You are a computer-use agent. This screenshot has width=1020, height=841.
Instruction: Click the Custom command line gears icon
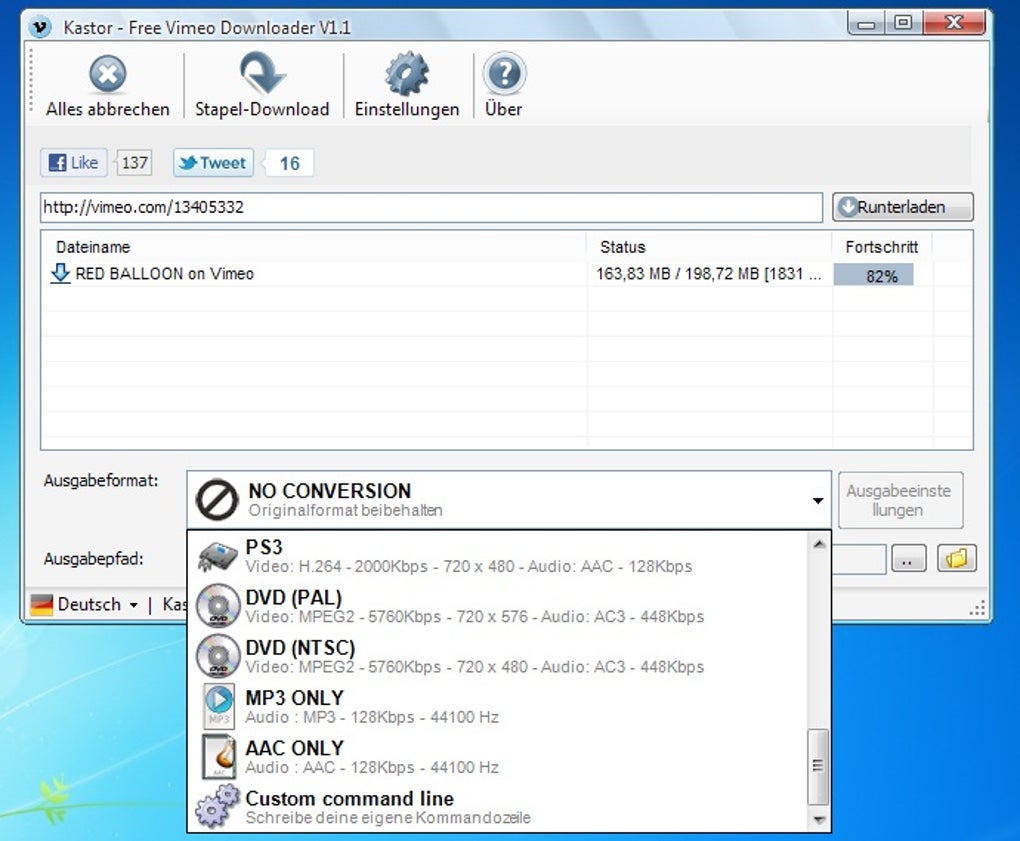[x=217, y=806]
